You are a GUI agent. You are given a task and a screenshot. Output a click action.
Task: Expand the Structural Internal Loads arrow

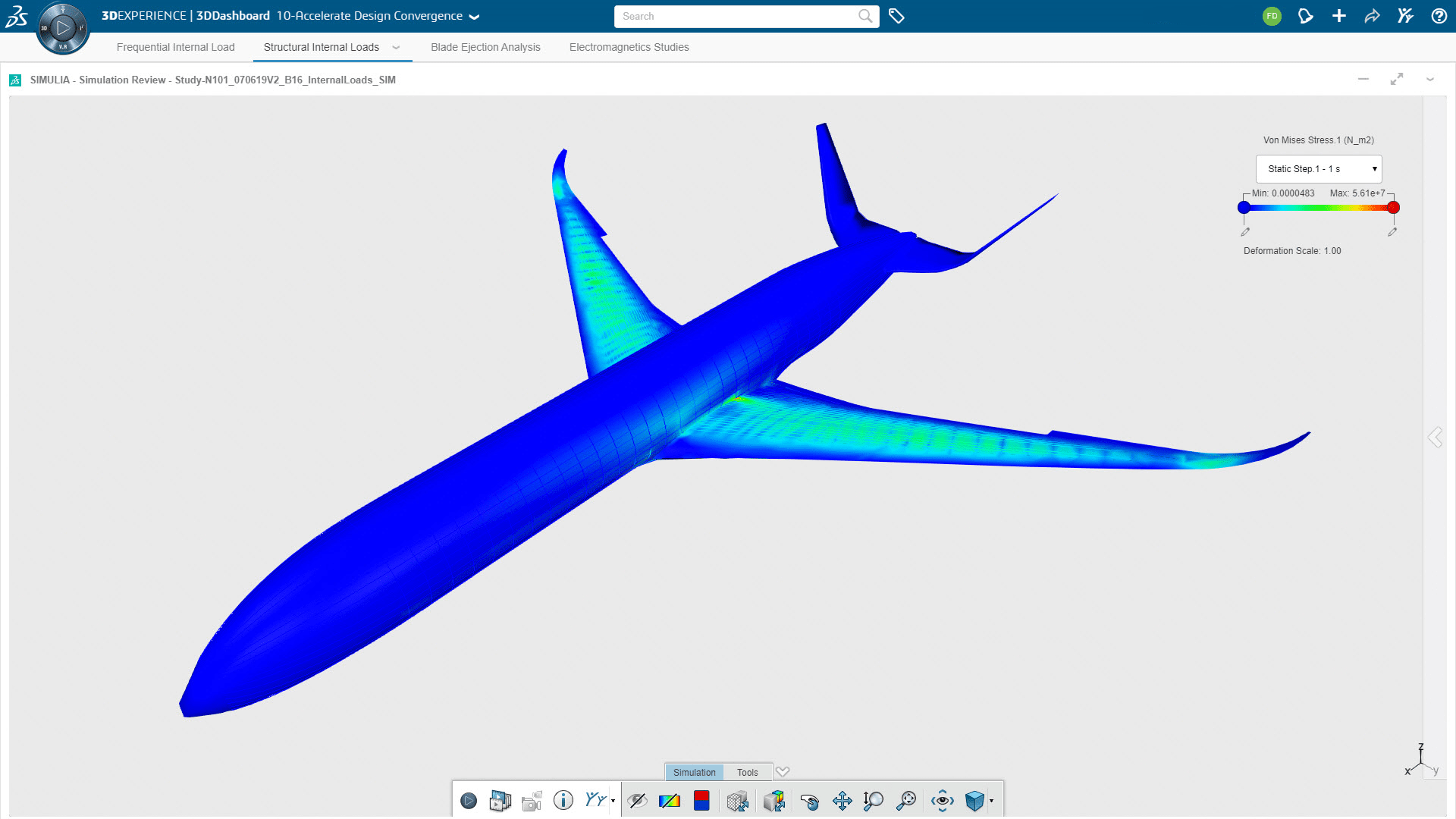pyautogui.click(x=397, y=47)
